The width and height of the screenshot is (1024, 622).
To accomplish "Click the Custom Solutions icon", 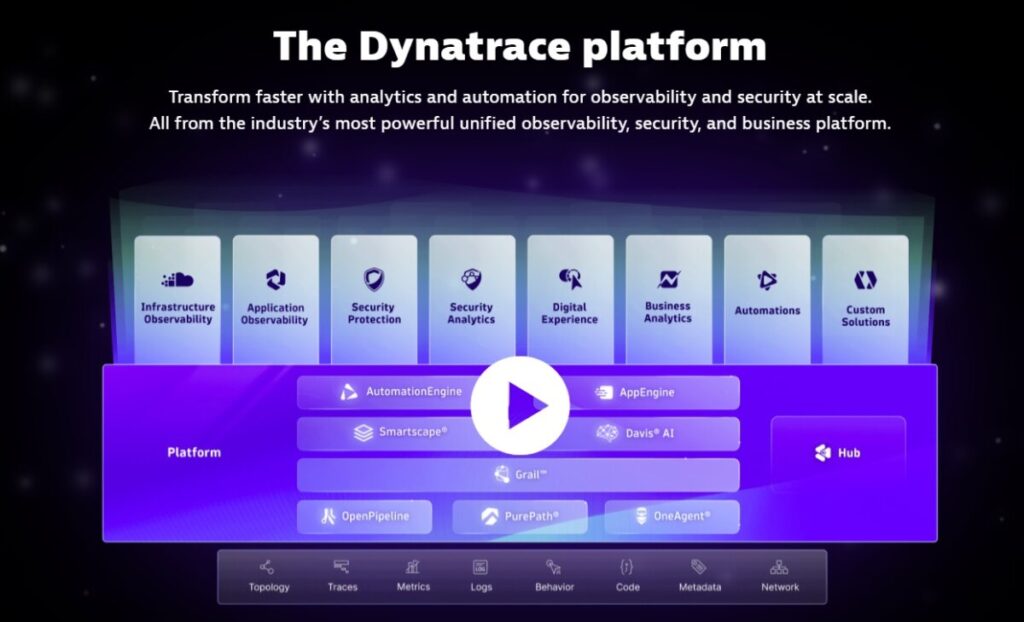I will point(864,277).
